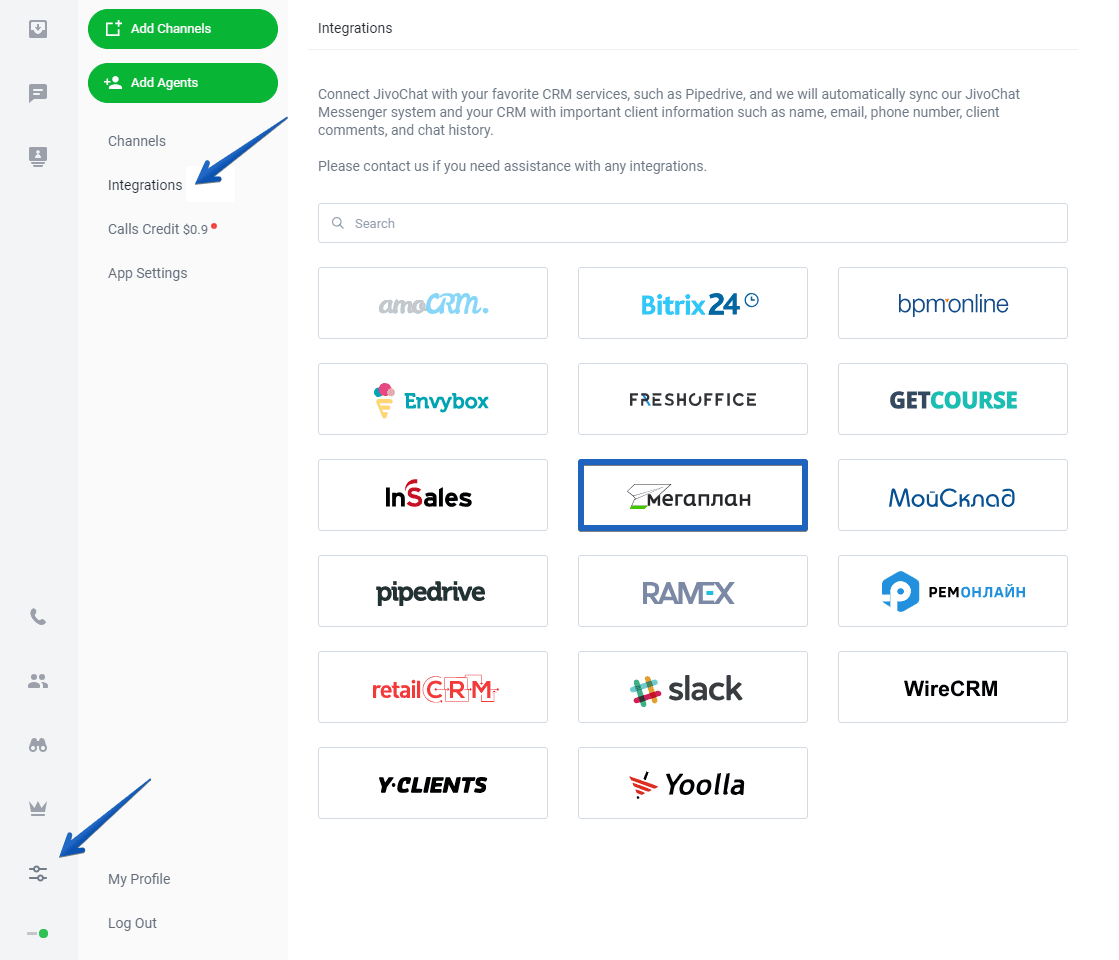Select Channels in the settings menu
The image size is (1119, 960).
point(137,141)
